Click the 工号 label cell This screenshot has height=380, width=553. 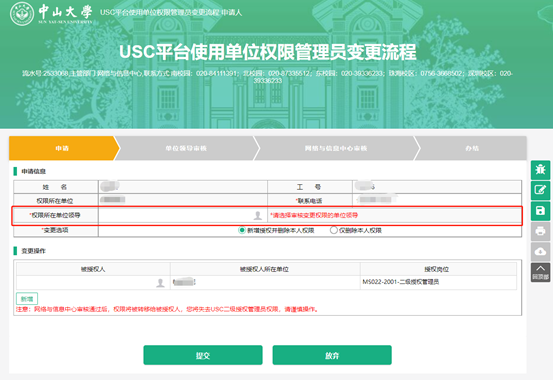310,187
